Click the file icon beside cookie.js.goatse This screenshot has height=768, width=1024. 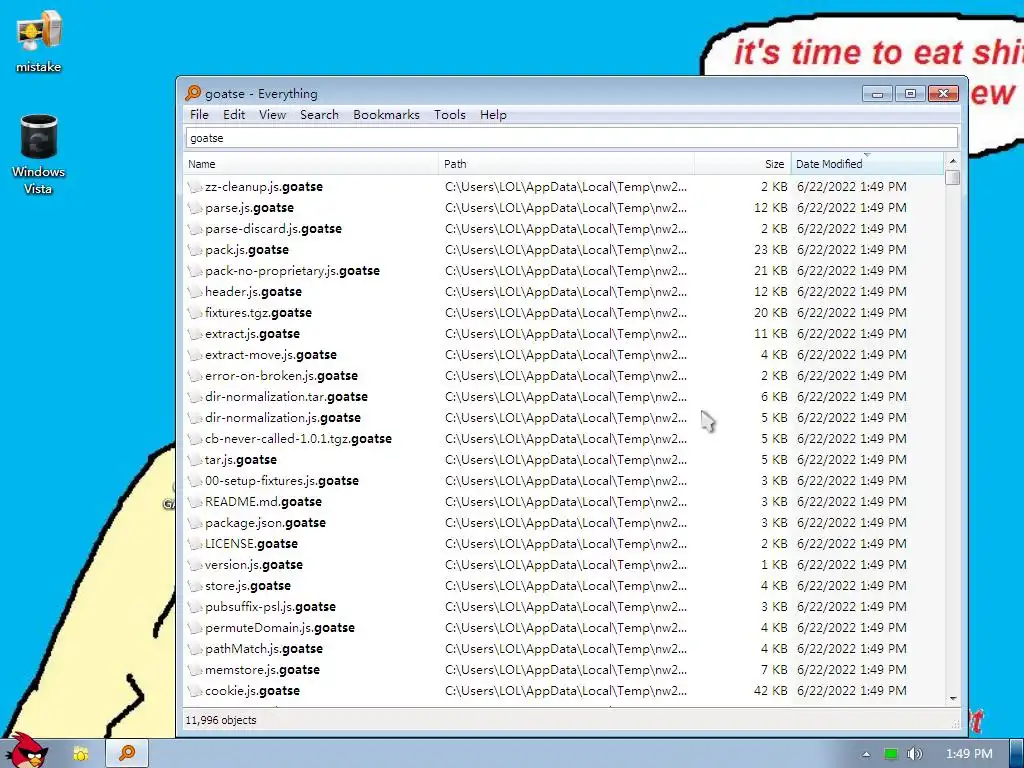[x=195, y=691]
